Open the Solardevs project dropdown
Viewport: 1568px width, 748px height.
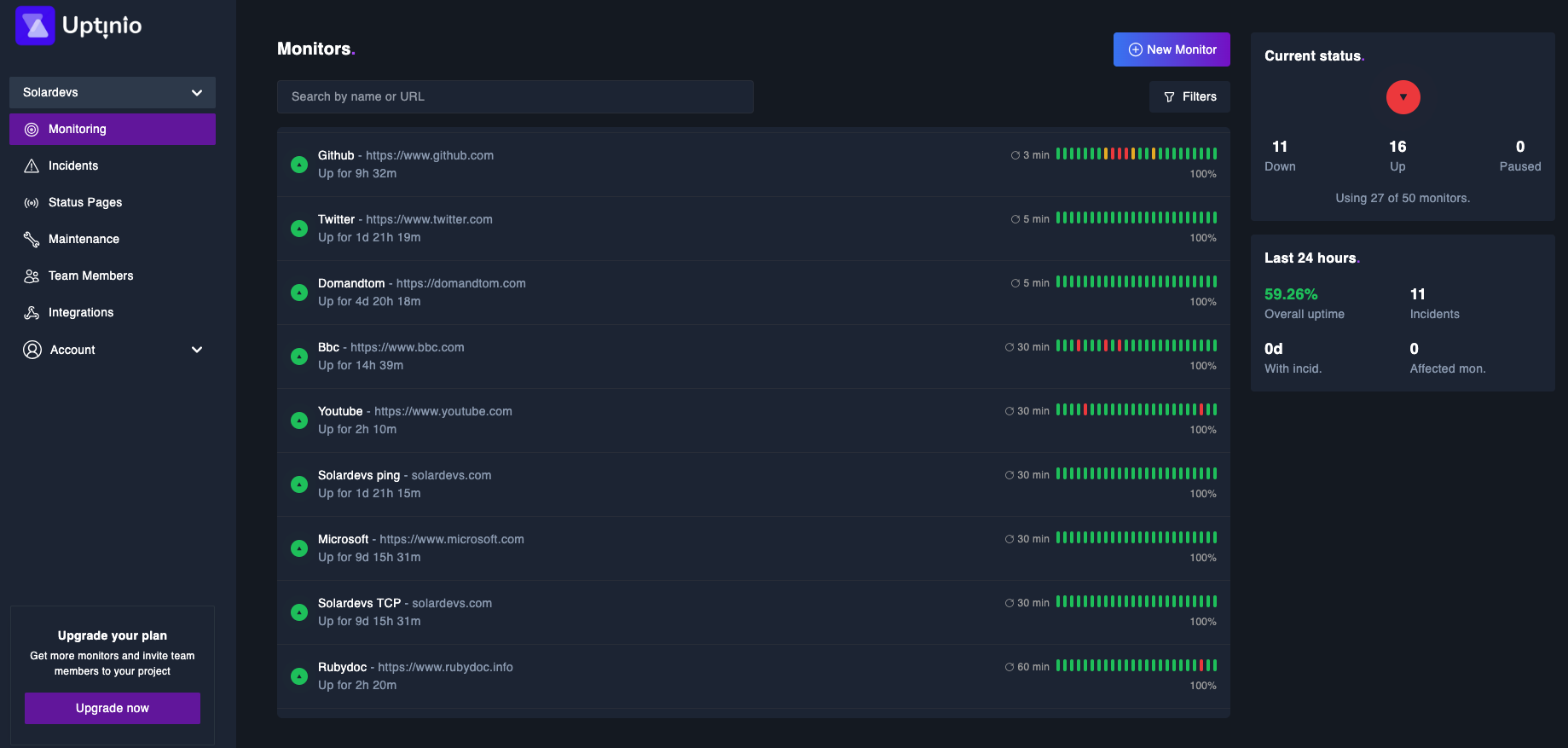pyautogui.click(x=113, y=92)
